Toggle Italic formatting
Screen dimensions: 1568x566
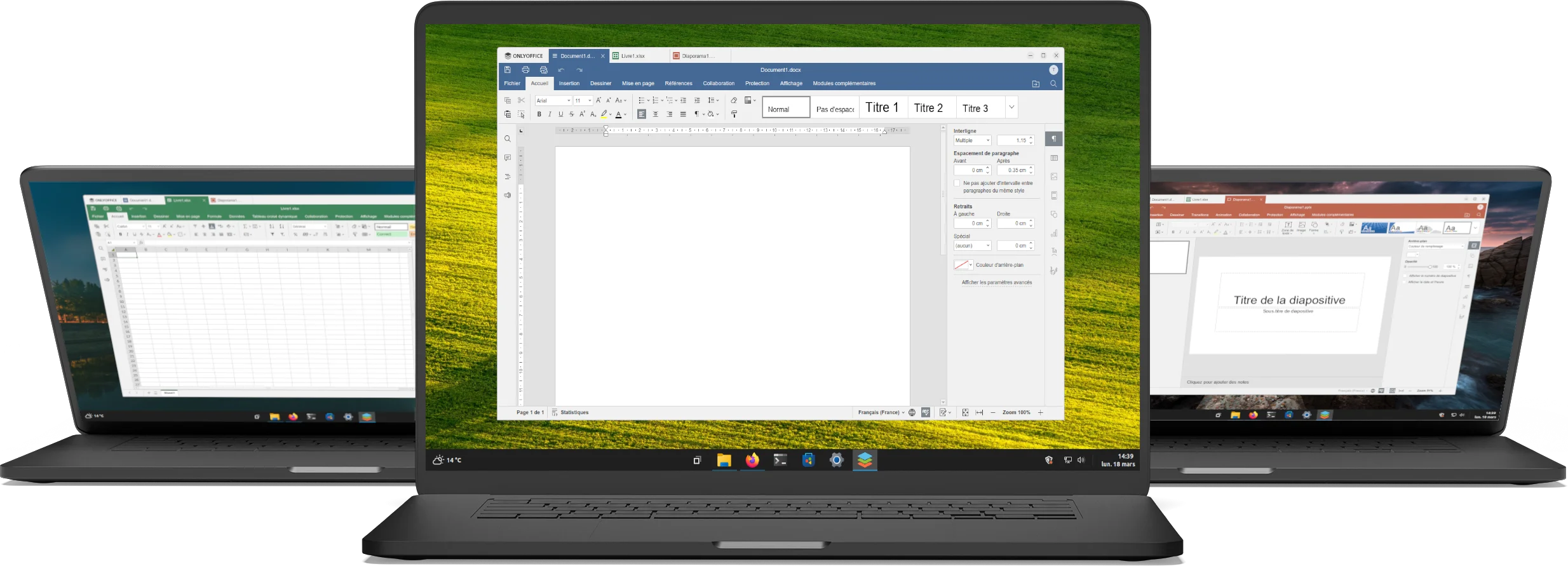[x=550, y=114]
